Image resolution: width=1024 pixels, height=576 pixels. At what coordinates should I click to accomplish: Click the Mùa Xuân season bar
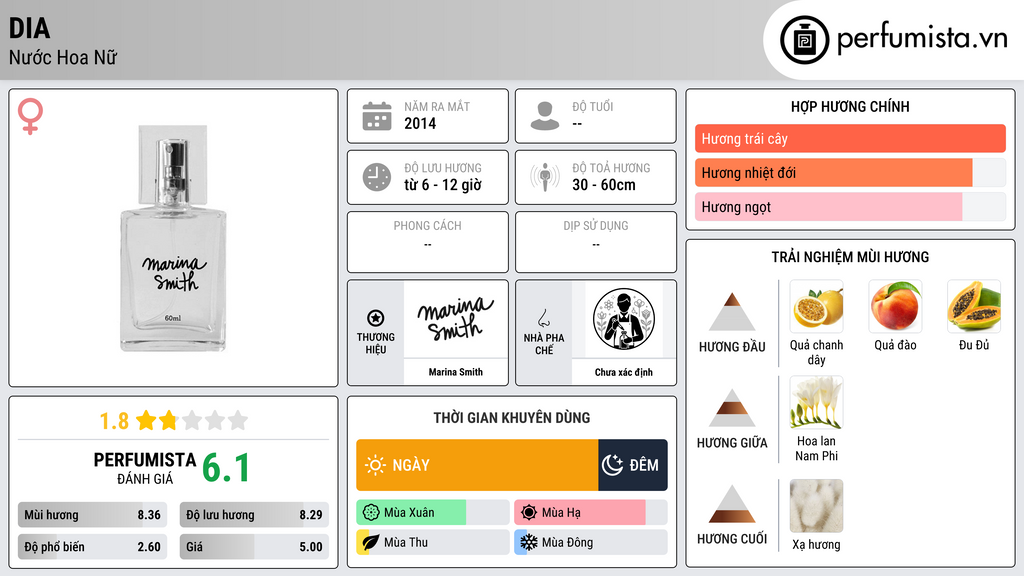(x=432, y=513)
